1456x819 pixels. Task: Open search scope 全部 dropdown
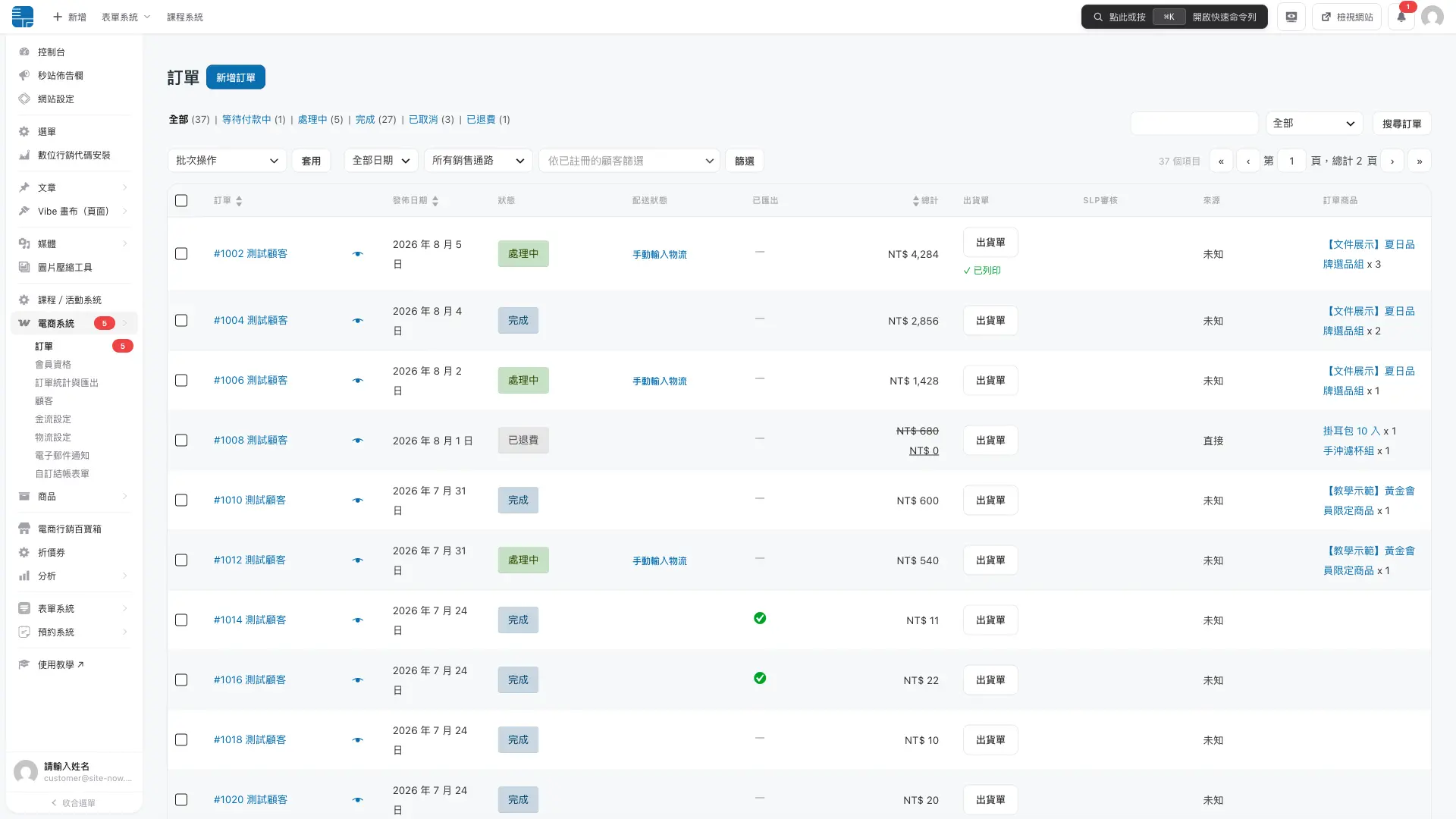1314,124
